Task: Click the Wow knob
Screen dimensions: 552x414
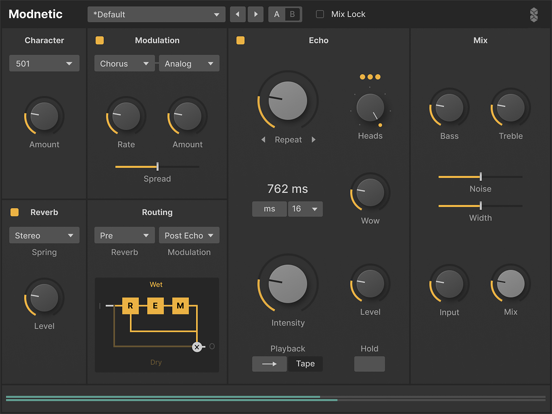Action: pos(370,192)
